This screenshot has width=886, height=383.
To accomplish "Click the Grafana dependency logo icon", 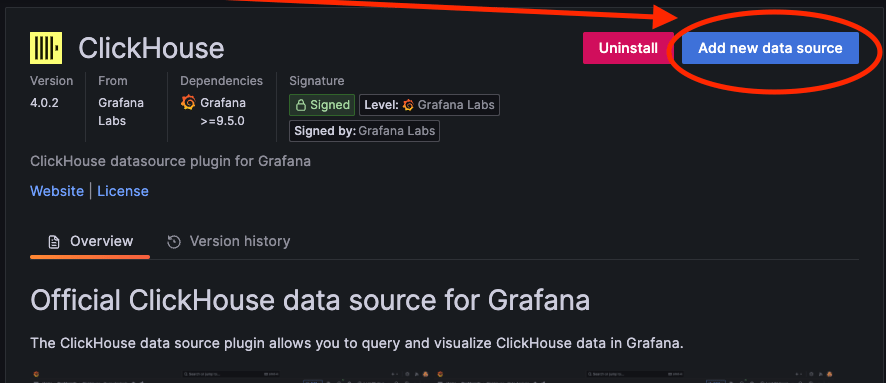I will [188, 103].
